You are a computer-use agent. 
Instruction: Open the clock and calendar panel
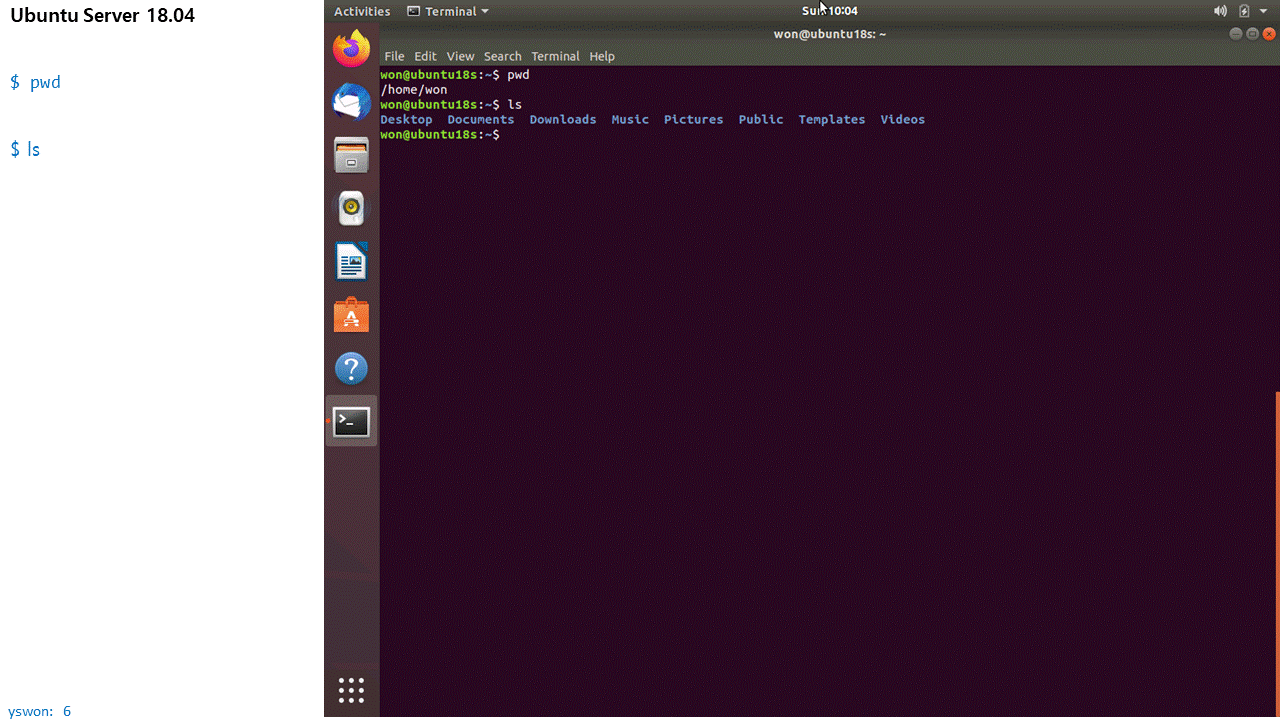click(x=830, y=10)
